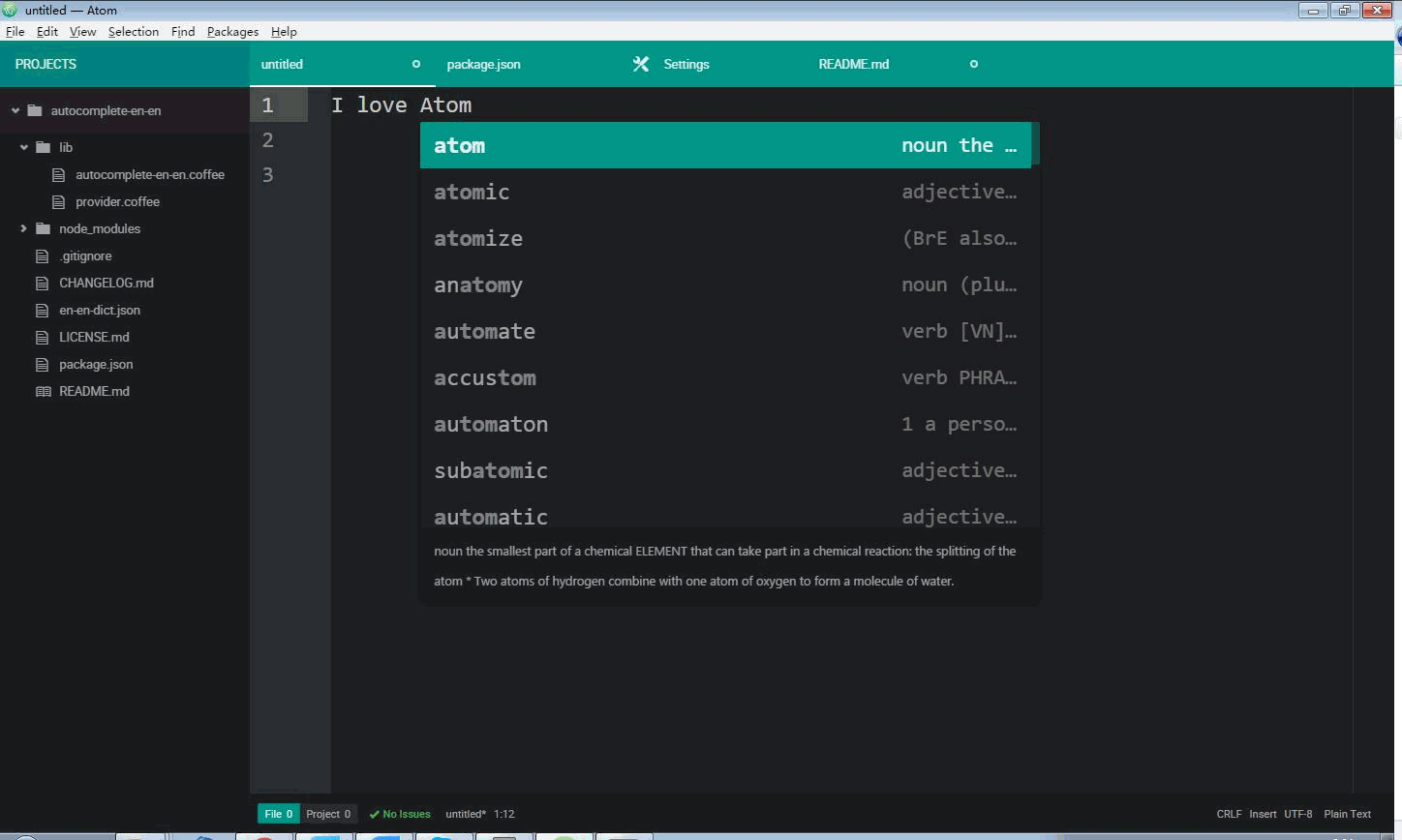
Task: Choose the 'automate' autocomplete suggestion
Action: point(725,331)
